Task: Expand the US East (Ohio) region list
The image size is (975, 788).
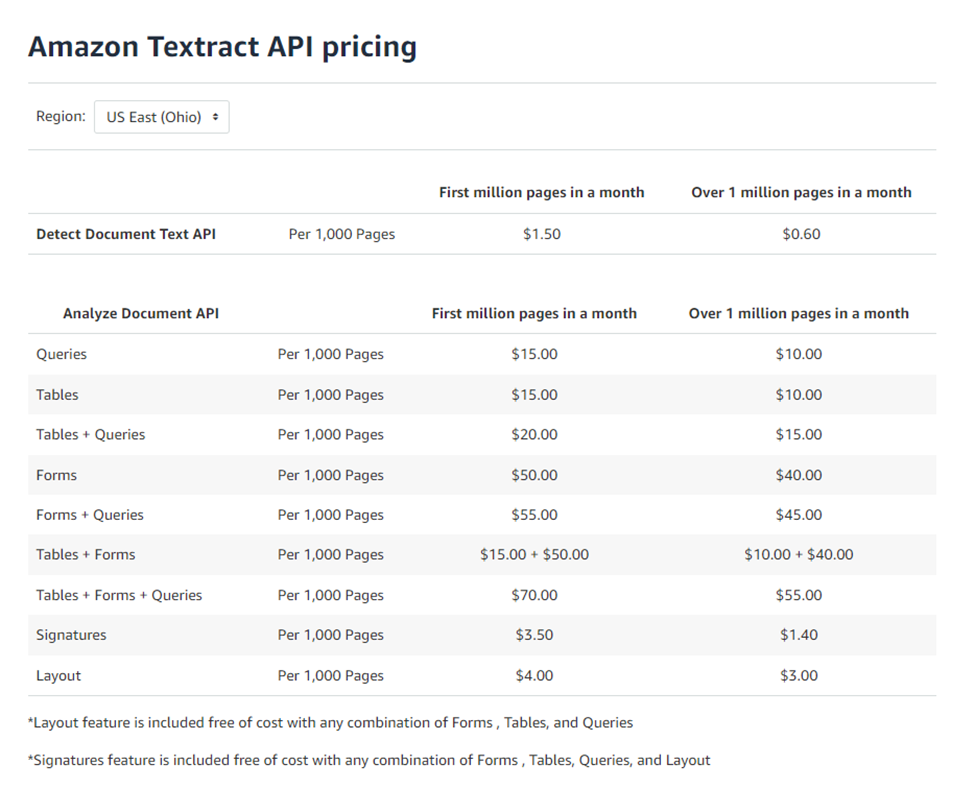Action: 161,116
